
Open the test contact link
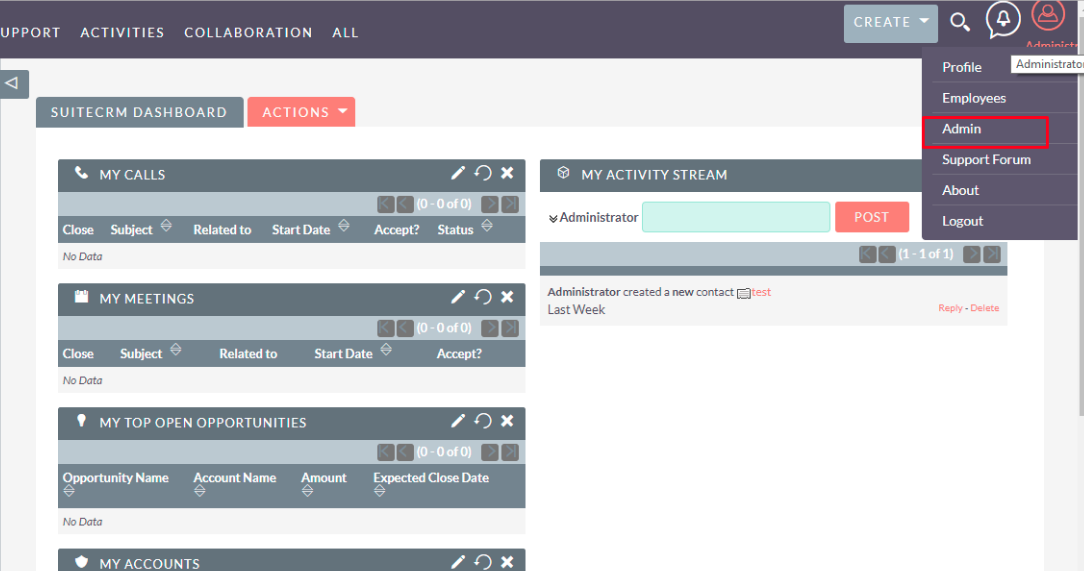pyautogui.click(x=761, y=292)
